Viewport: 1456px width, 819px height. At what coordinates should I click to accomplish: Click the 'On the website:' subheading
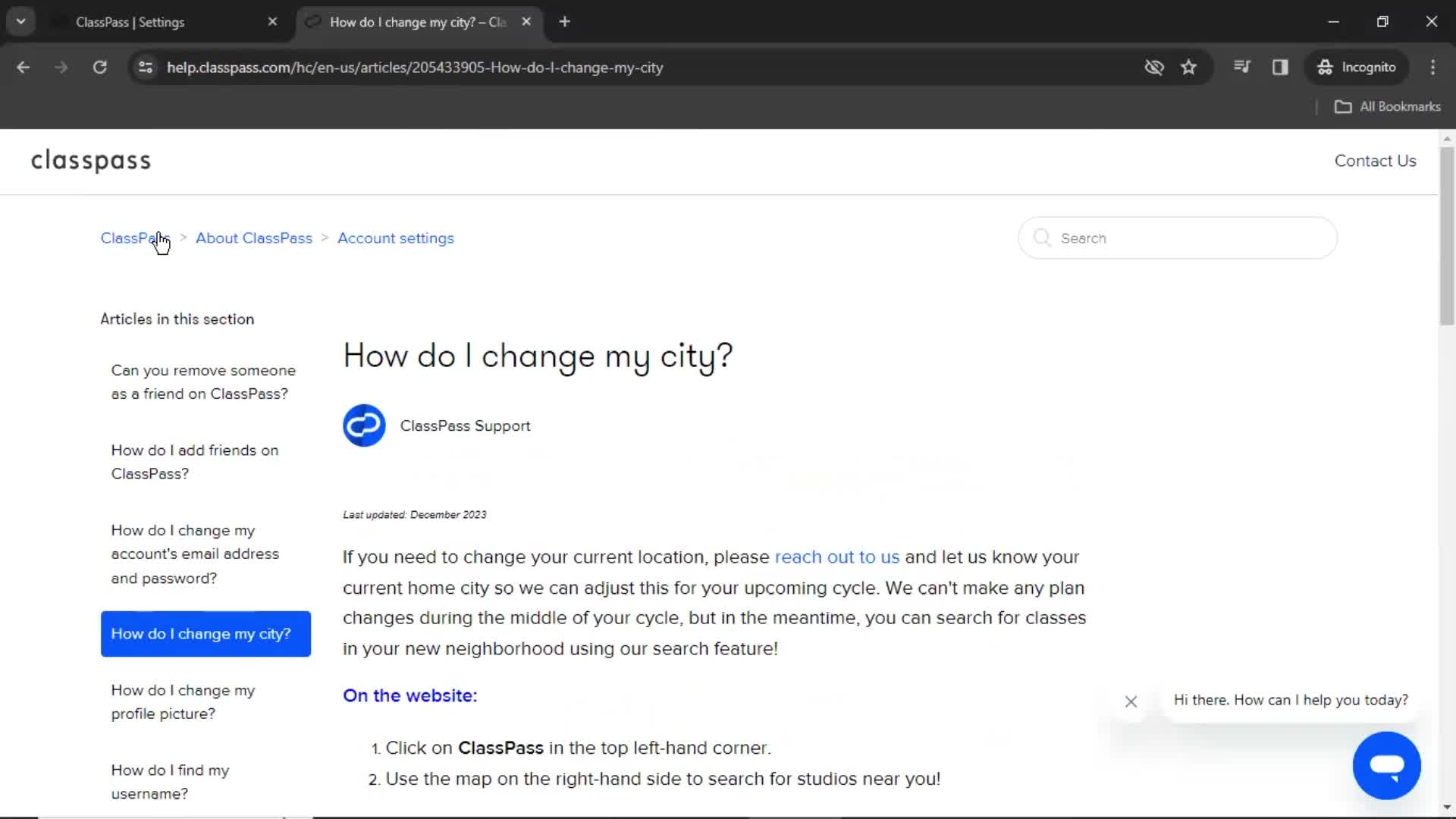[x=409, y=696]
